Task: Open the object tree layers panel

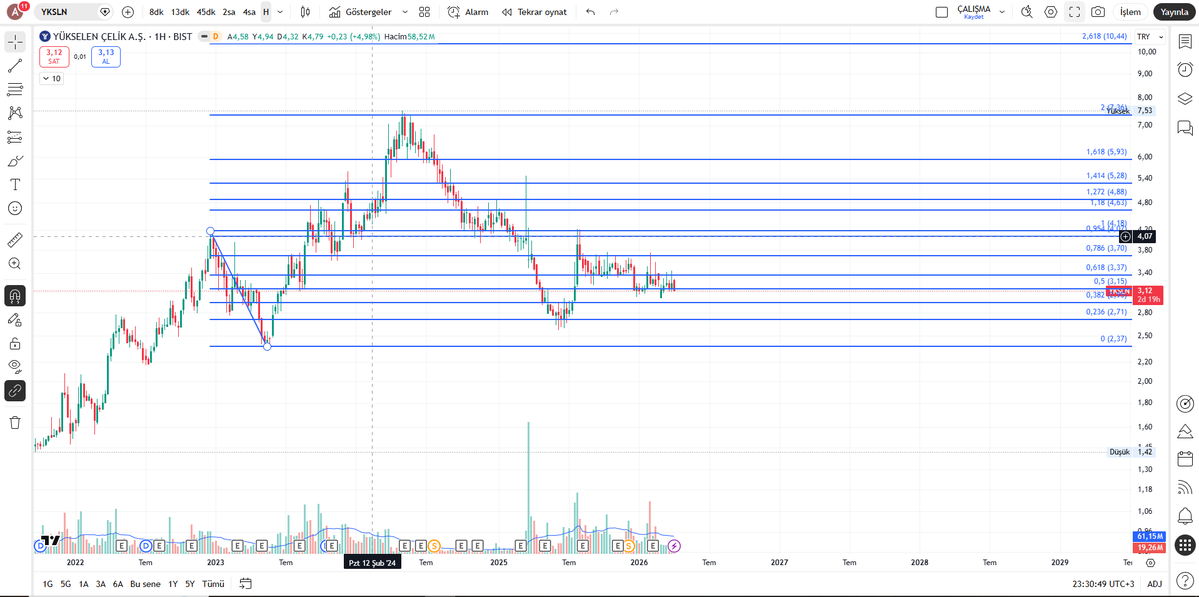Action: [x=1184, y=98]
